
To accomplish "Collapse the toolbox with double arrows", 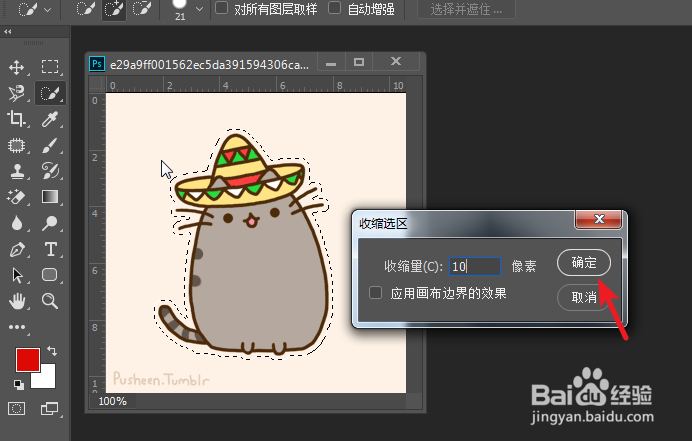I will point(8,32).
